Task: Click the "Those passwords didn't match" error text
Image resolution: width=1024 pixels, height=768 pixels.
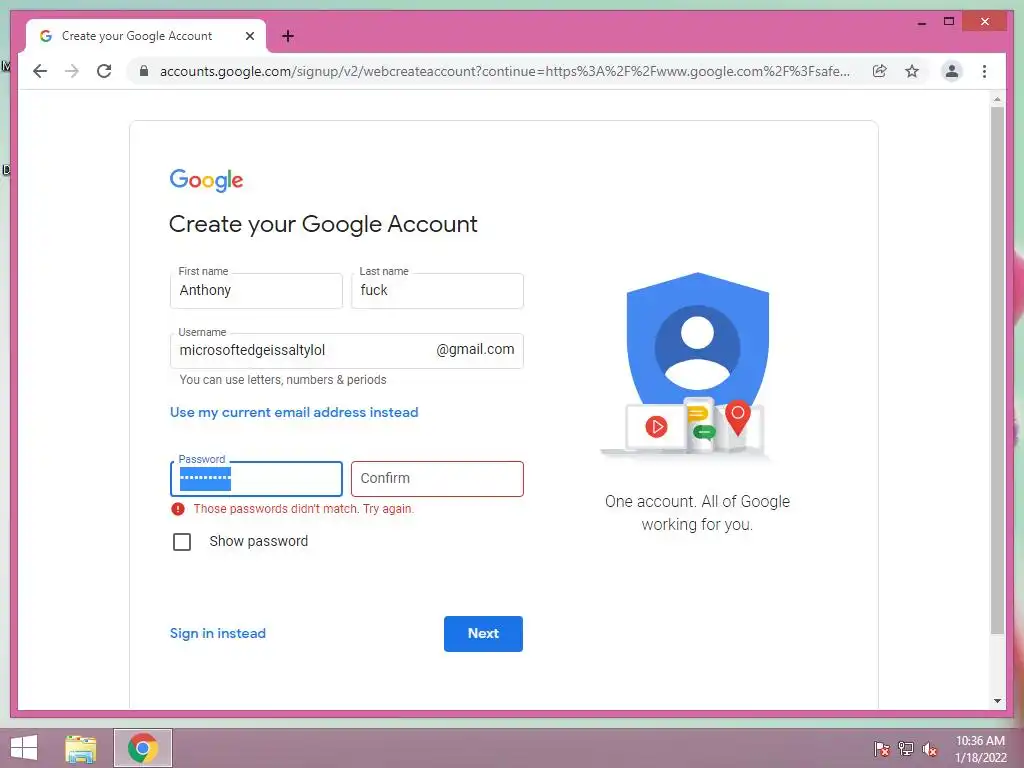Action: pos(304,509)
